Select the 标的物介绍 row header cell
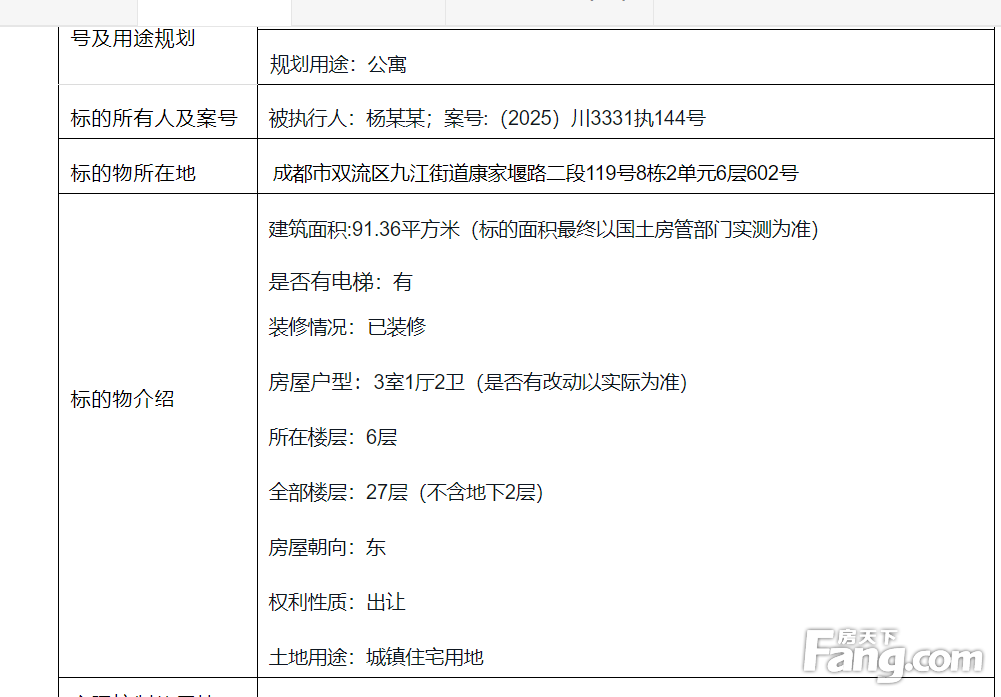The image size is (1001, 697). [x=123, y=399]
